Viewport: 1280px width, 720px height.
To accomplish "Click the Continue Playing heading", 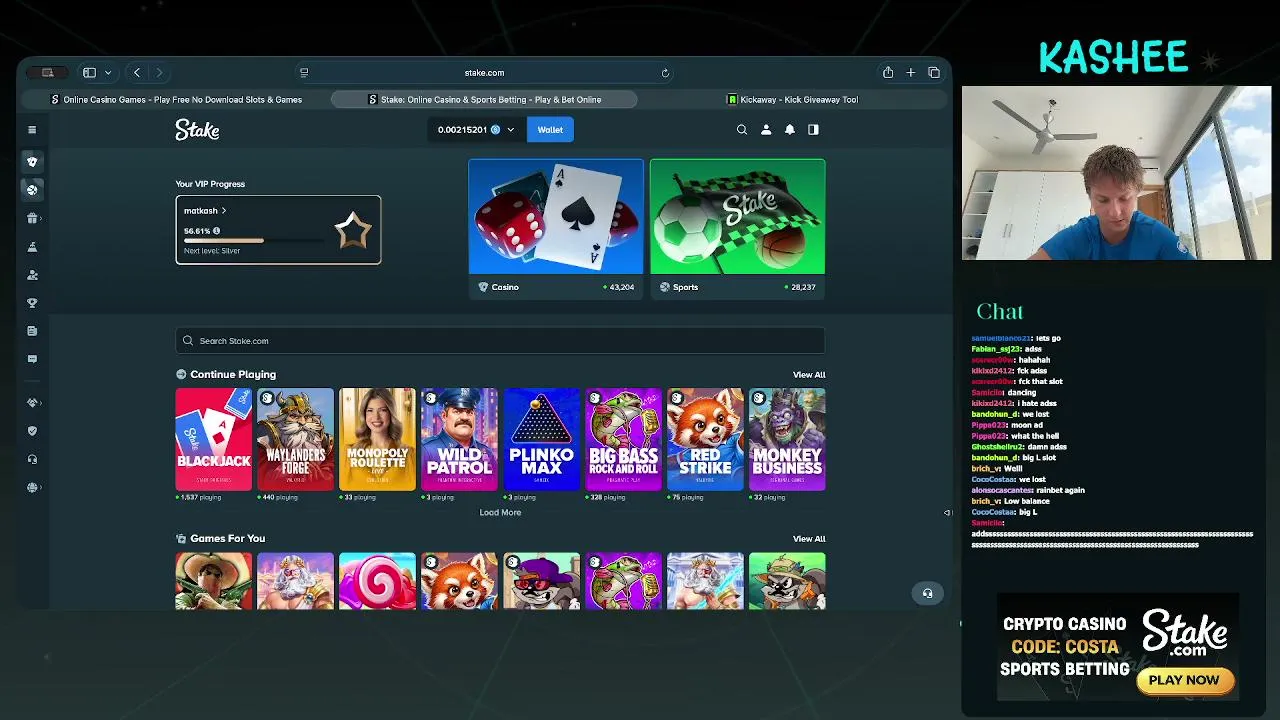I will [233, 375].
